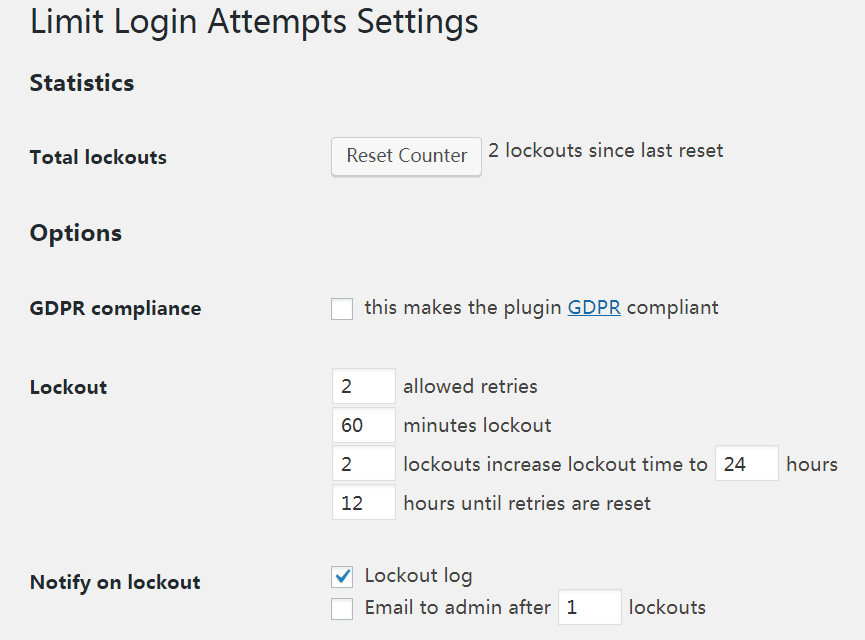Viewport: 865px width, 640px height.
Task: Click the 'GDPR compliance' row label
Action: click(115, 308)
